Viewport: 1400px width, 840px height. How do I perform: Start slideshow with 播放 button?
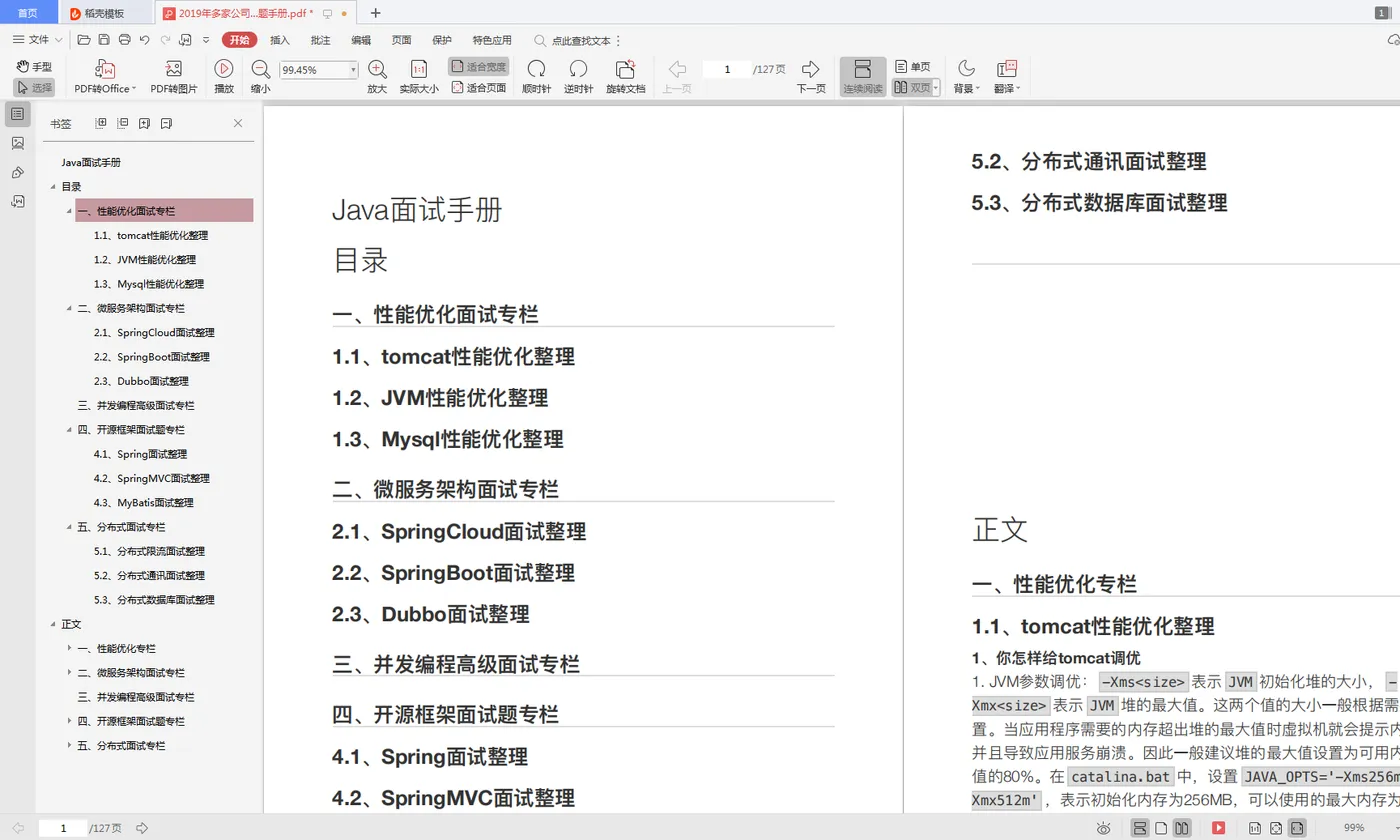pyautogui.click(x=224, y=77)
